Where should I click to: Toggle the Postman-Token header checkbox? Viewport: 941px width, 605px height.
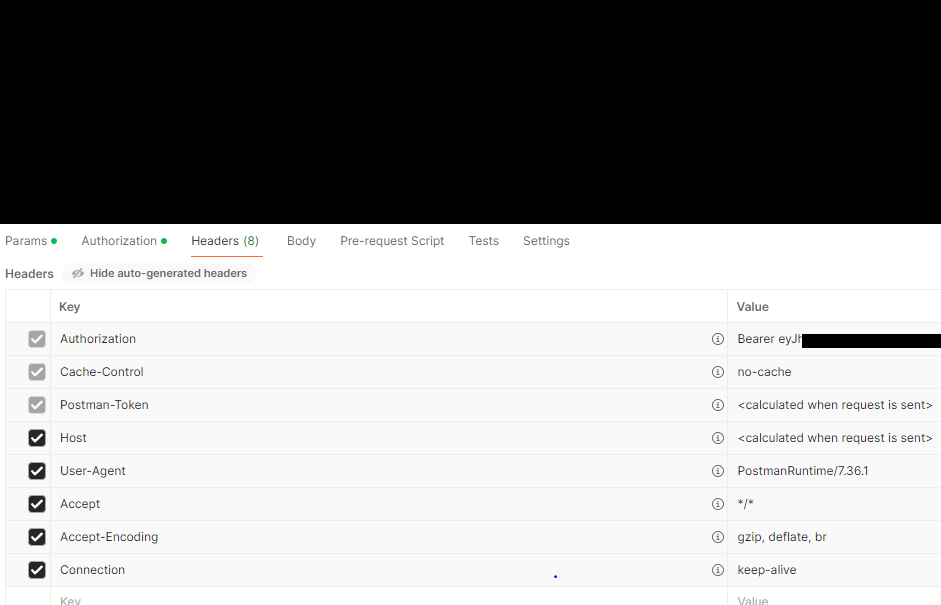point(37,405)
